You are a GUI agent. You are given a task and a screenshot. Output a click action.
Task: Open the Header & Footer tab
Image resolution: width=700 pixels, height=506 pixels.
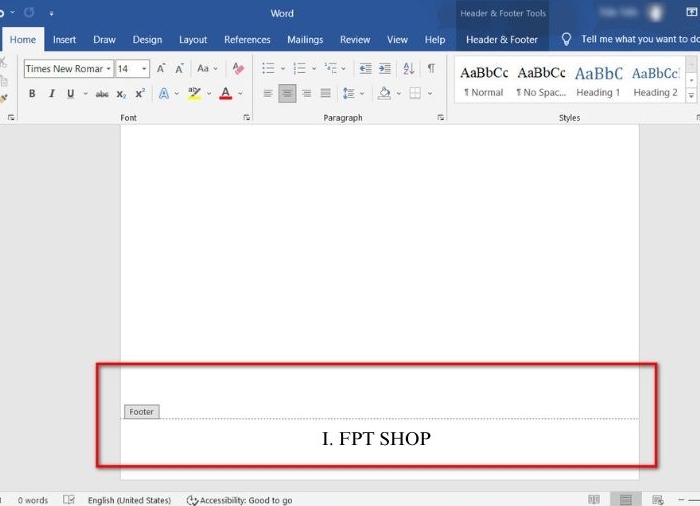point(502,40)
